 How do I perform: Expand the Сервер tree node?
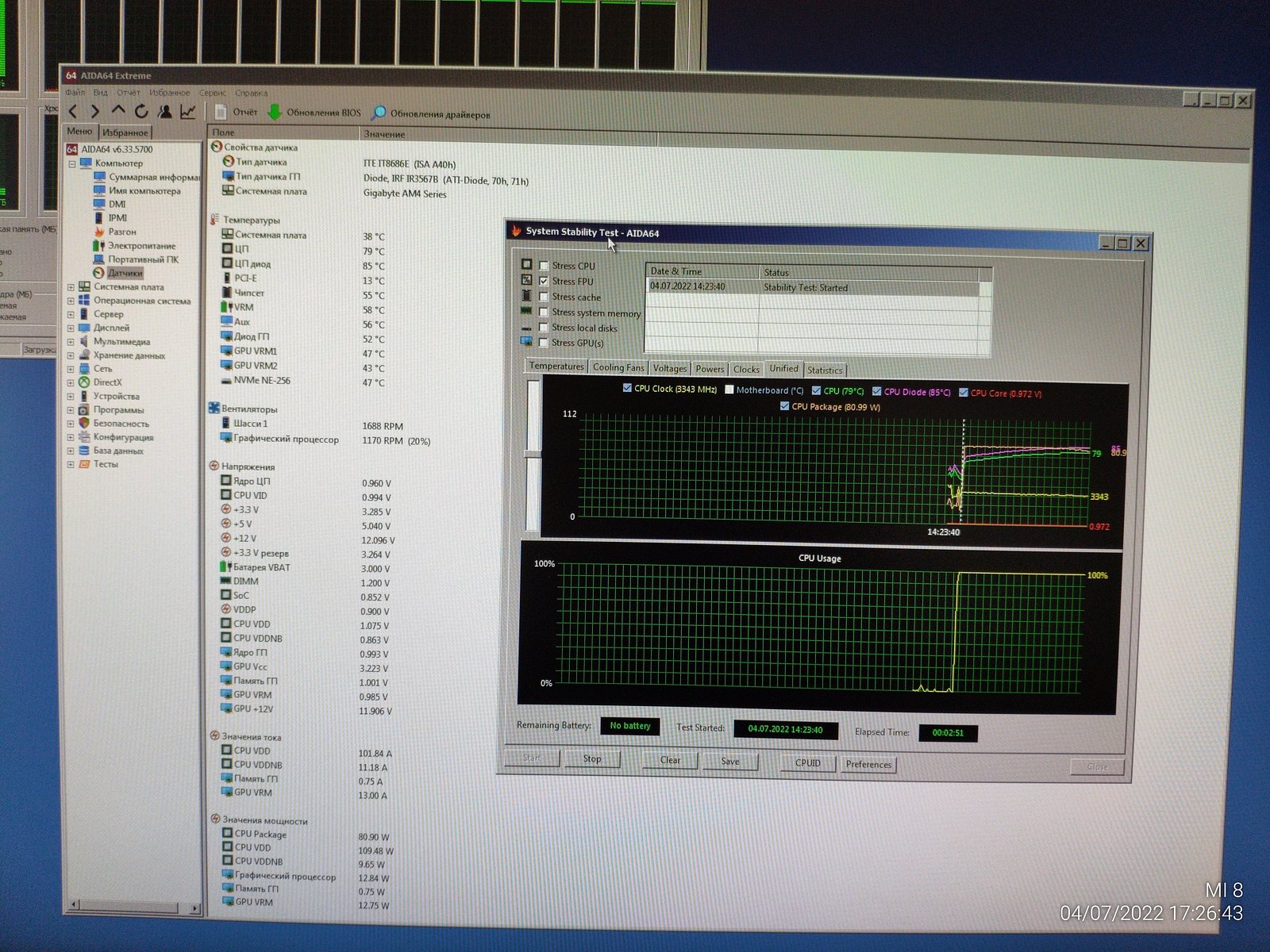[71, 314]
